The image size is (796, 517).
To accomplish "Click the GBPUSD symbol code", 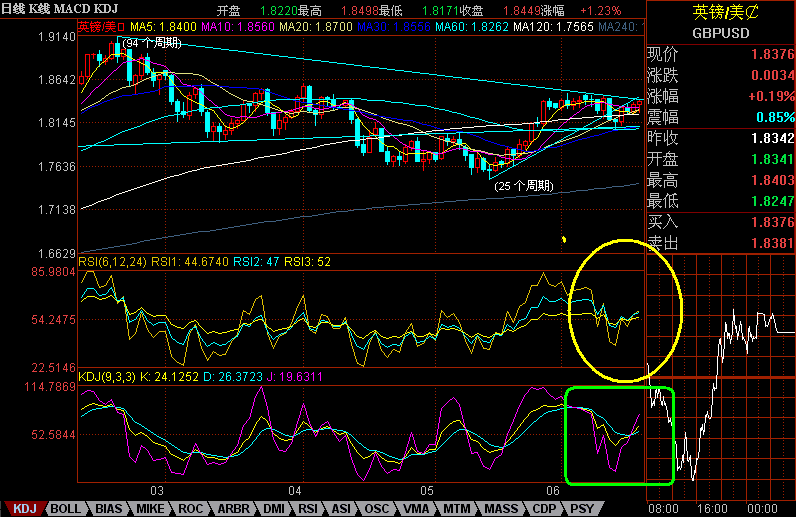I will point(721,32).
